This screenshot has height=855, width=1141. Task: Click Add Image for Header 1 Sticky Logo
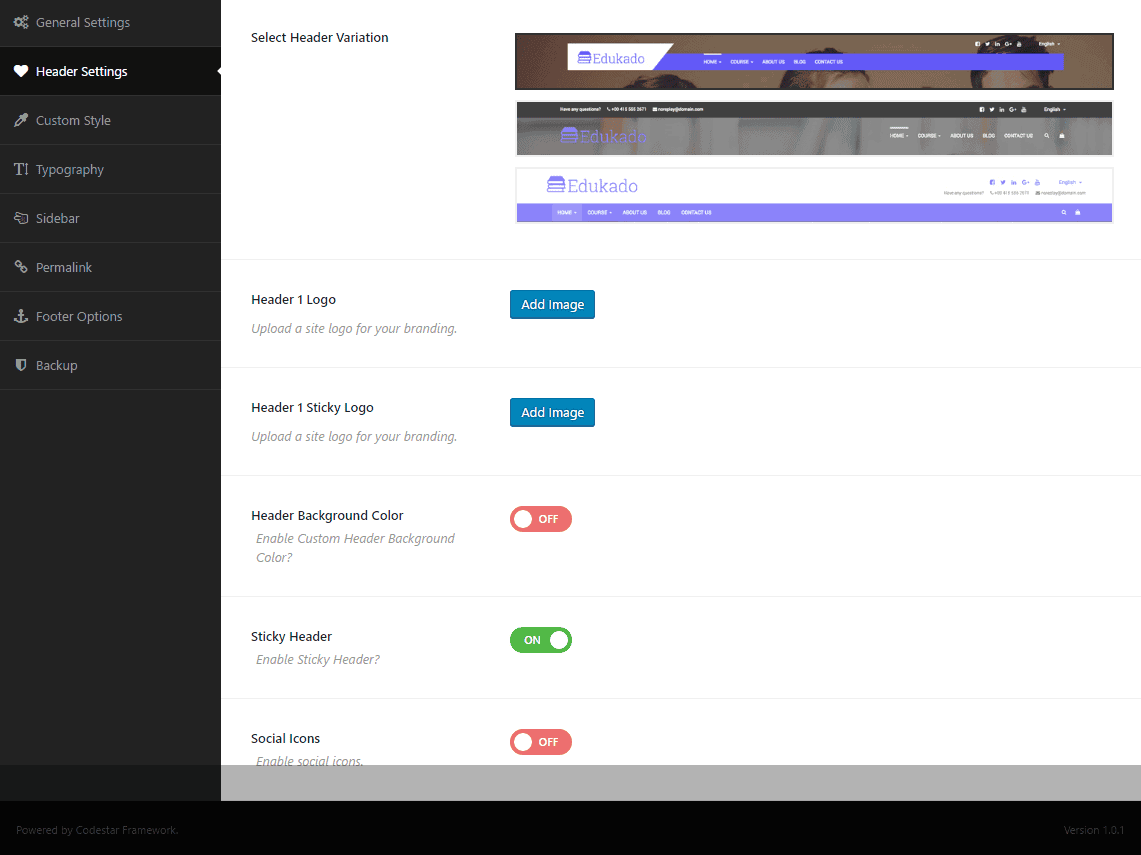[x=552, y=412]
